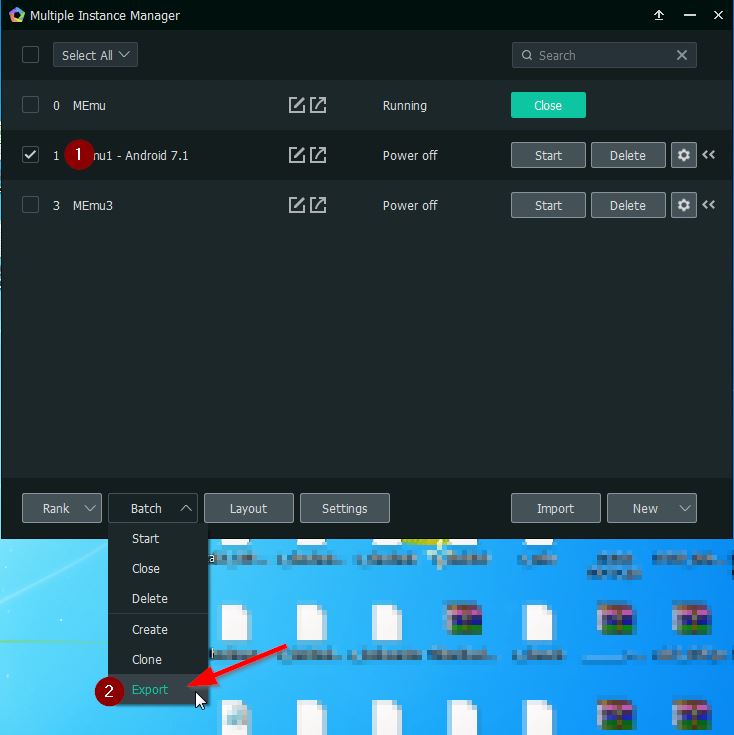
Task: Choose Export in the Batch menu
Action: tap(158, 690)
